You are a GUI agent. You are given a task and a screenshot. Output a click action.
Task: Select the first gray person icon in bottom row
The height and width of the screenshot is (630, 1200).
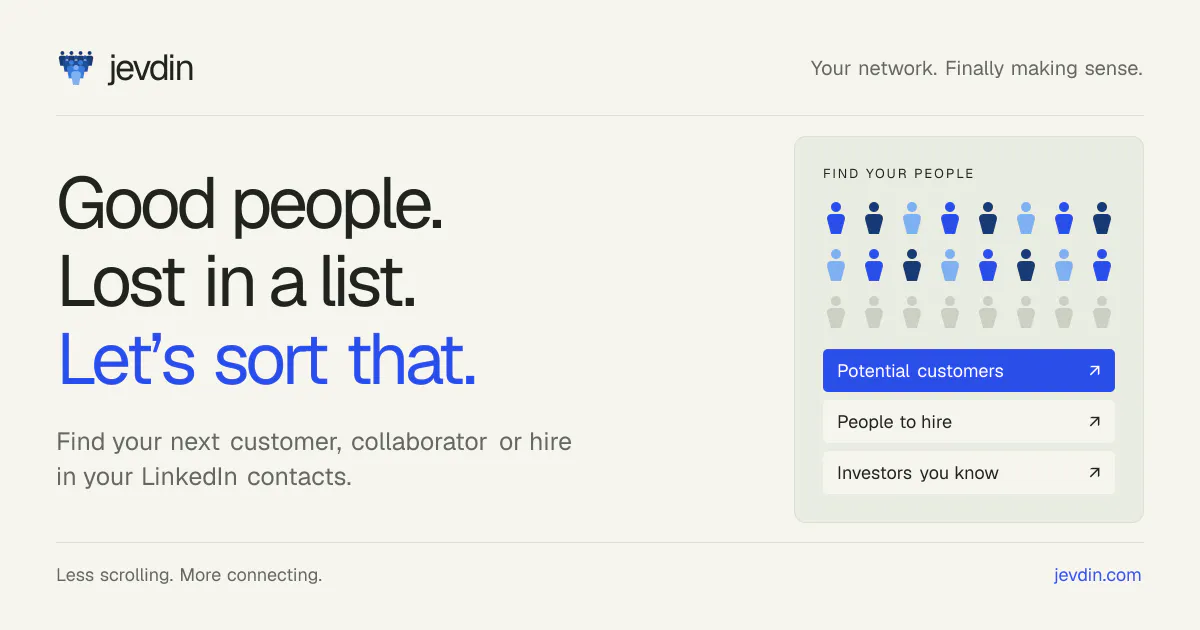836,312
